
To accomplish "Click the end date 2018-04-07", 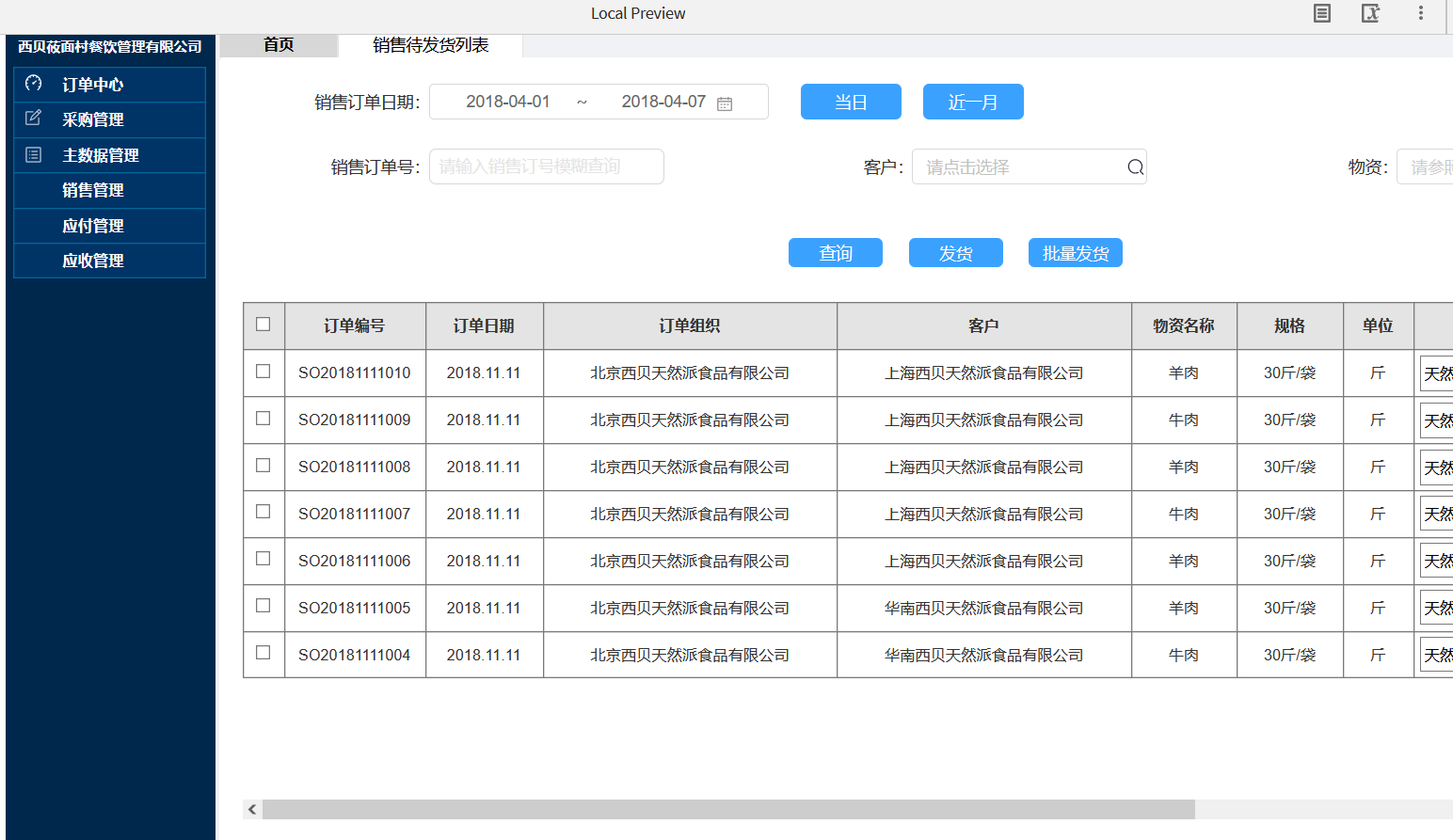I will [x=663, y=102].
